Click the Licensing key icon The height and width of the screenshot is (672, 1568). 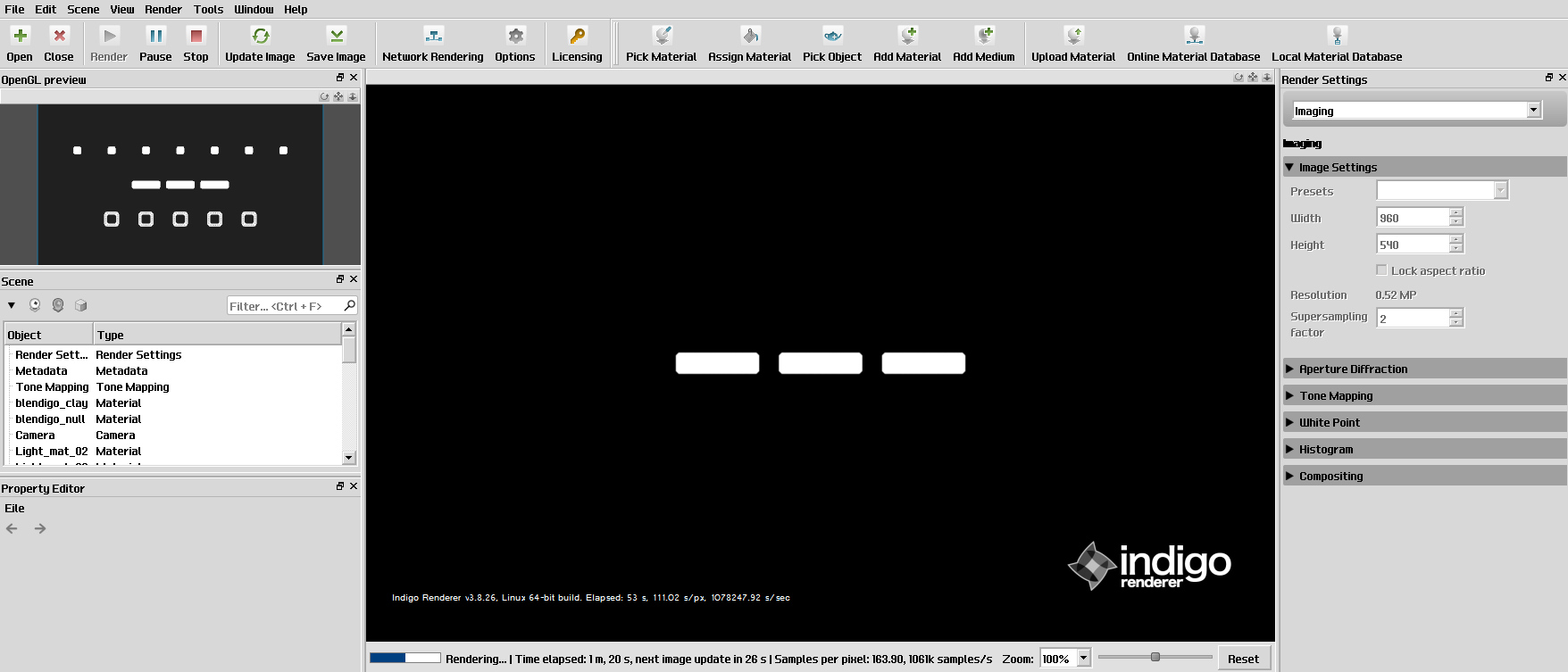tap(577, 37)
